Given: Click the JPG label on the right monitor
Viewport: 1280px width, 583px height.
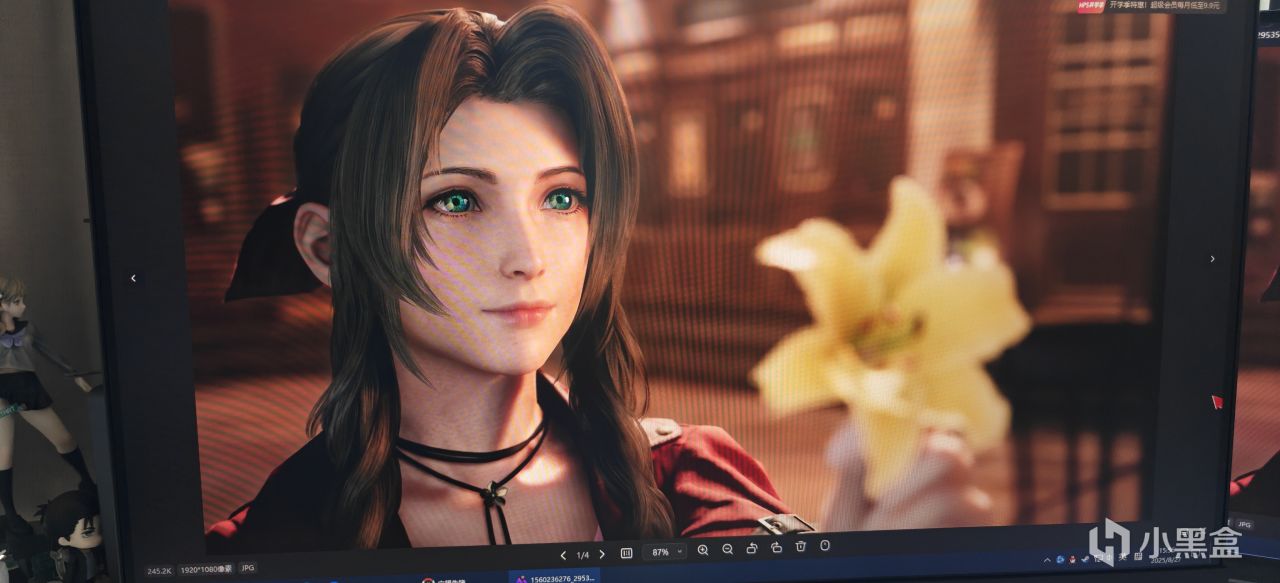Looking at the screenshot, I should coord(1244,523).
